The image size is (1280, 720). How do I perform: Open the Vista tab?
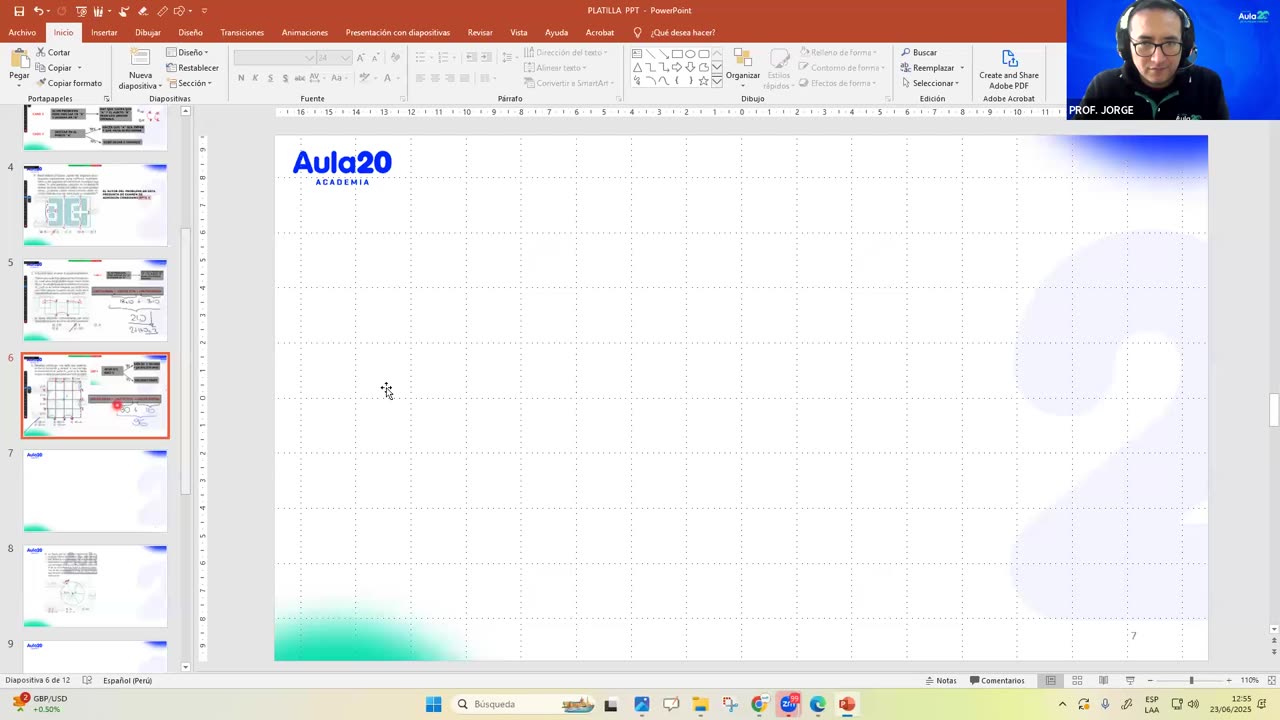tap(519, 32)
